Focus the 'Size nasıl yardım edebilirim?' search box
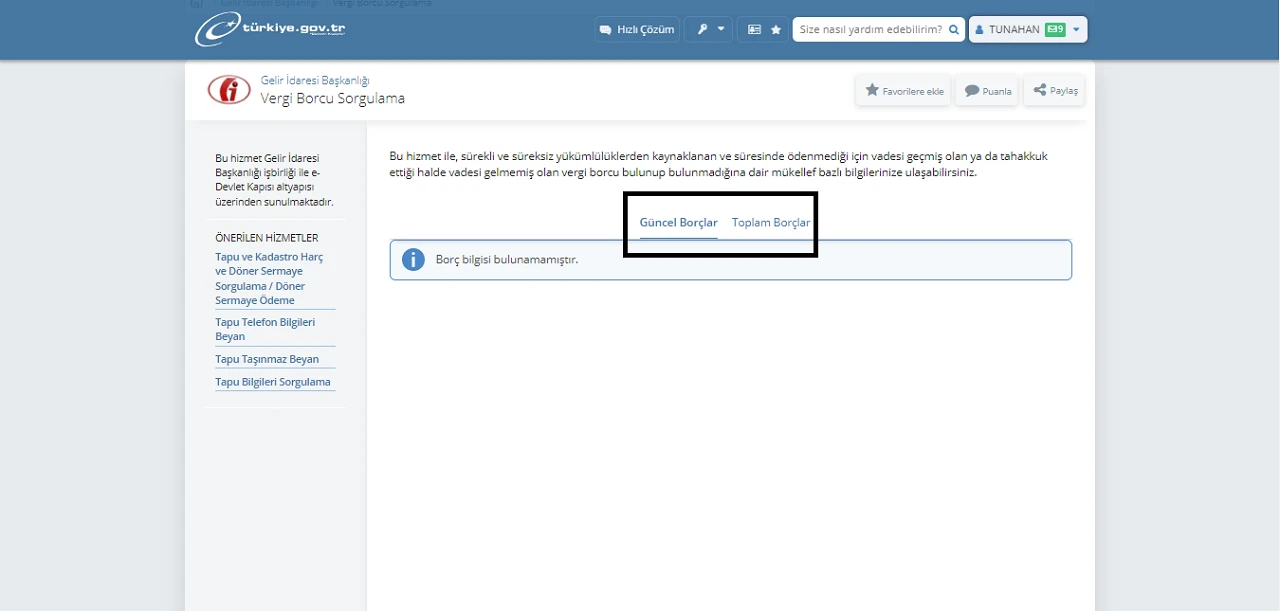 click(870, 30)
